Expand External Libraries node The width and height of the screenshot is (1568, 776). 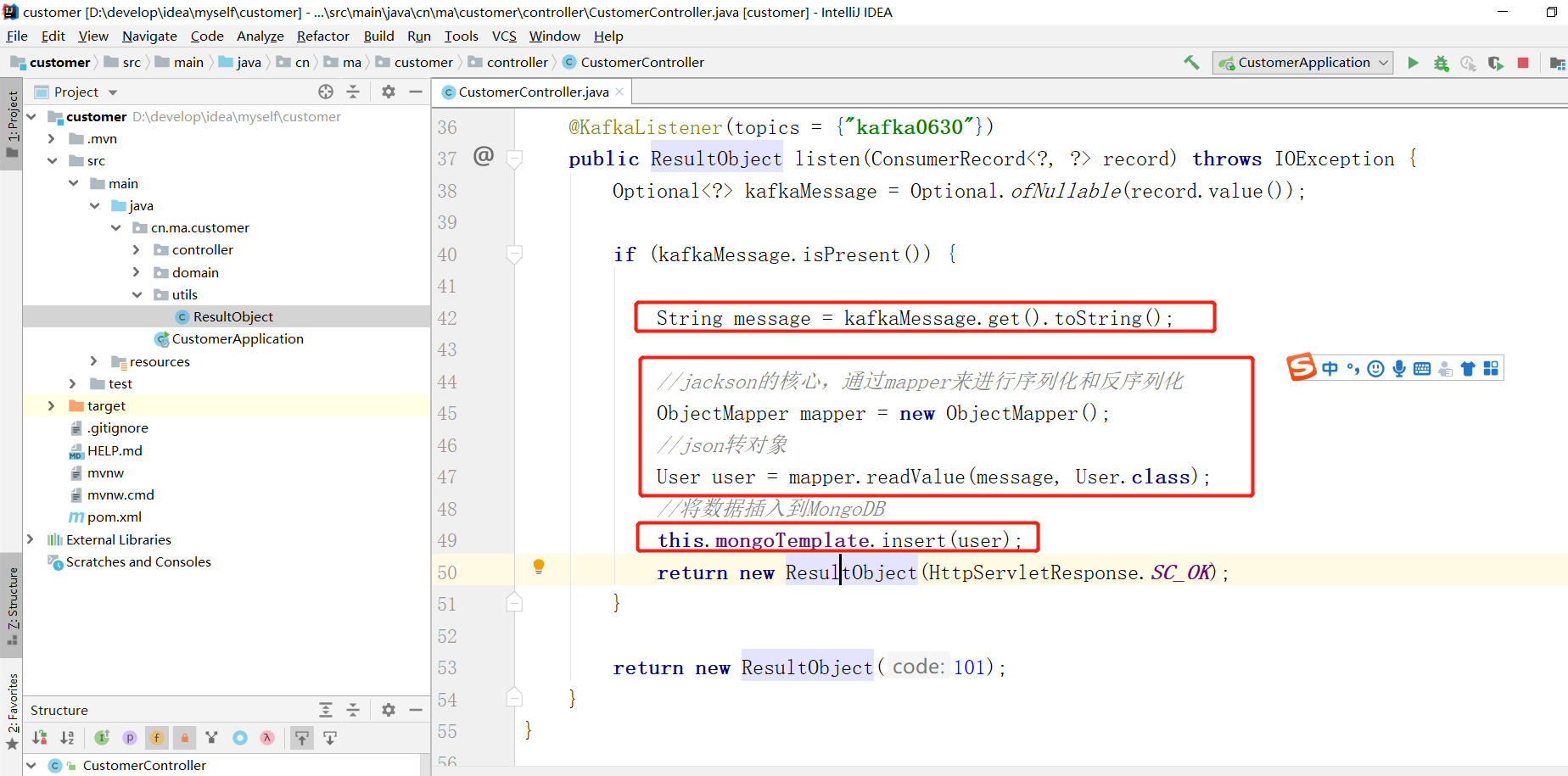[31, 539]
